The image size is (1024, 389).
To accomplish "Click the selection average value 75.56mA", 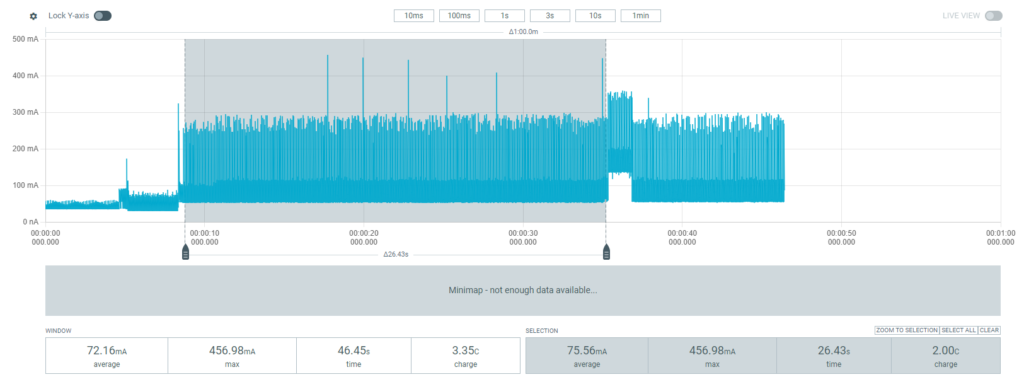I will pyautogui.click(x=586, y=350).
